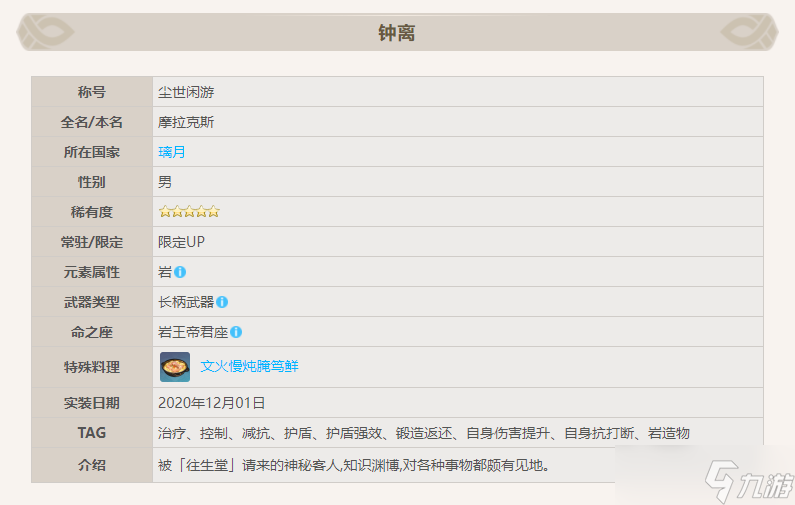795x505 pixels.
Task: Click the 稀有度 row label
Action: tap(92, 212)
